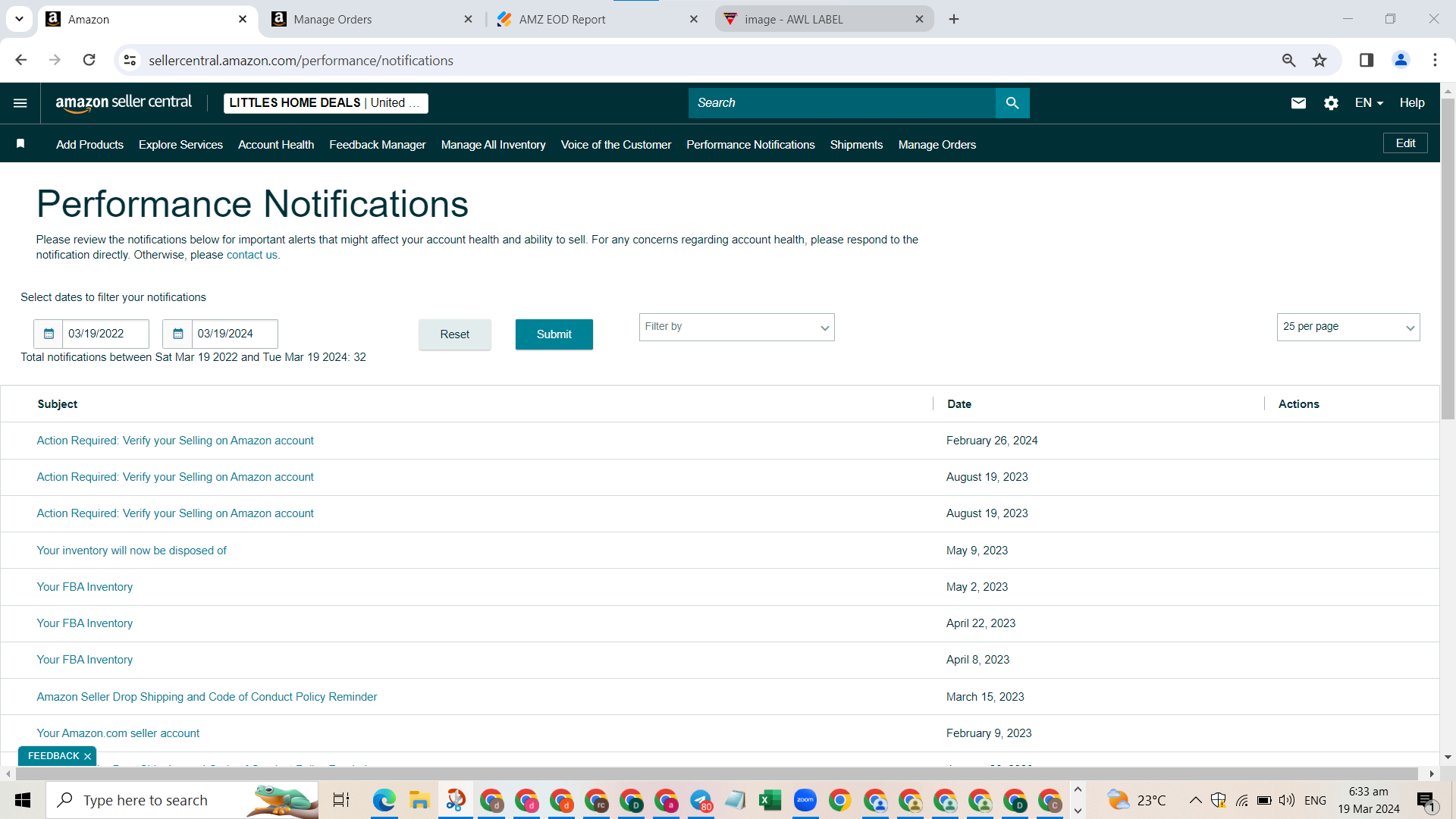1456x819 pixels.
Task: Open the volume control in system tray
Action: (x=1287, y=800)
